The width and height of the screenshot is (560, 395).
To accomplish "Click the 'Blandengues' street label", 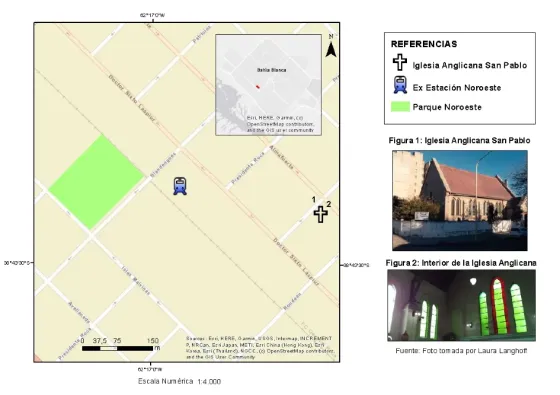I will (x=163, y=165).
